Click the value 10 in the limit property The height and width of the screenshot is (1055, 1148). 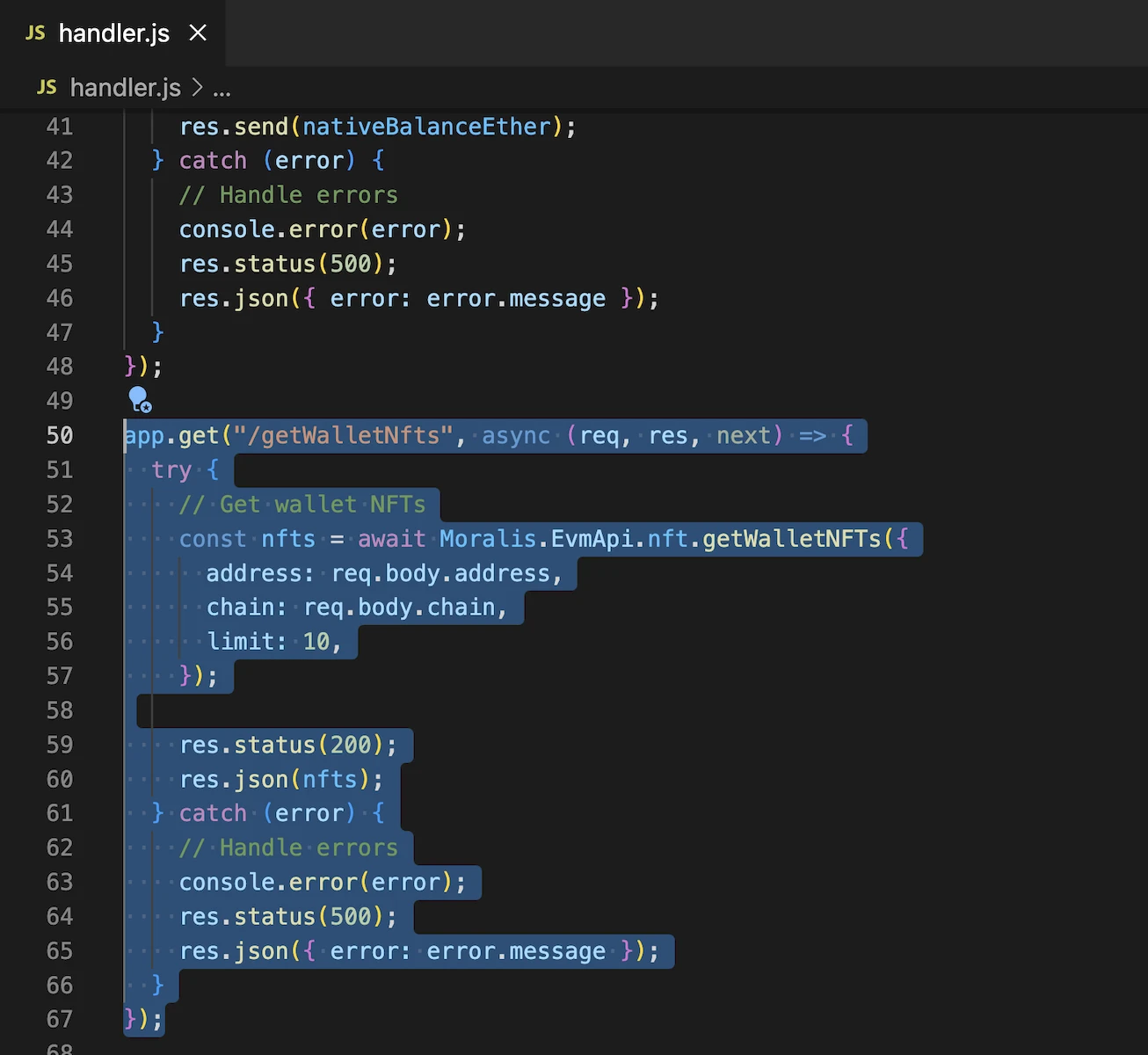316,642
